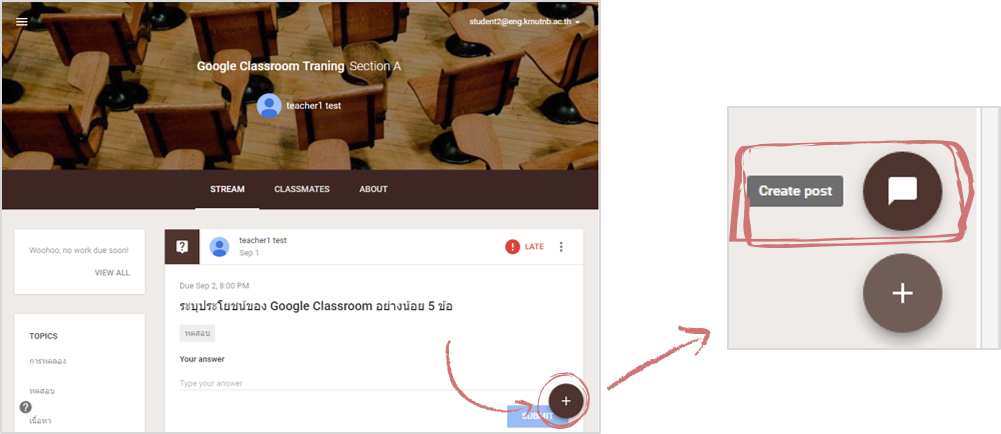The width and height of the screenshot is (1001, 434).
Task: Click the SUBMIT button
Action: [537, 416]
